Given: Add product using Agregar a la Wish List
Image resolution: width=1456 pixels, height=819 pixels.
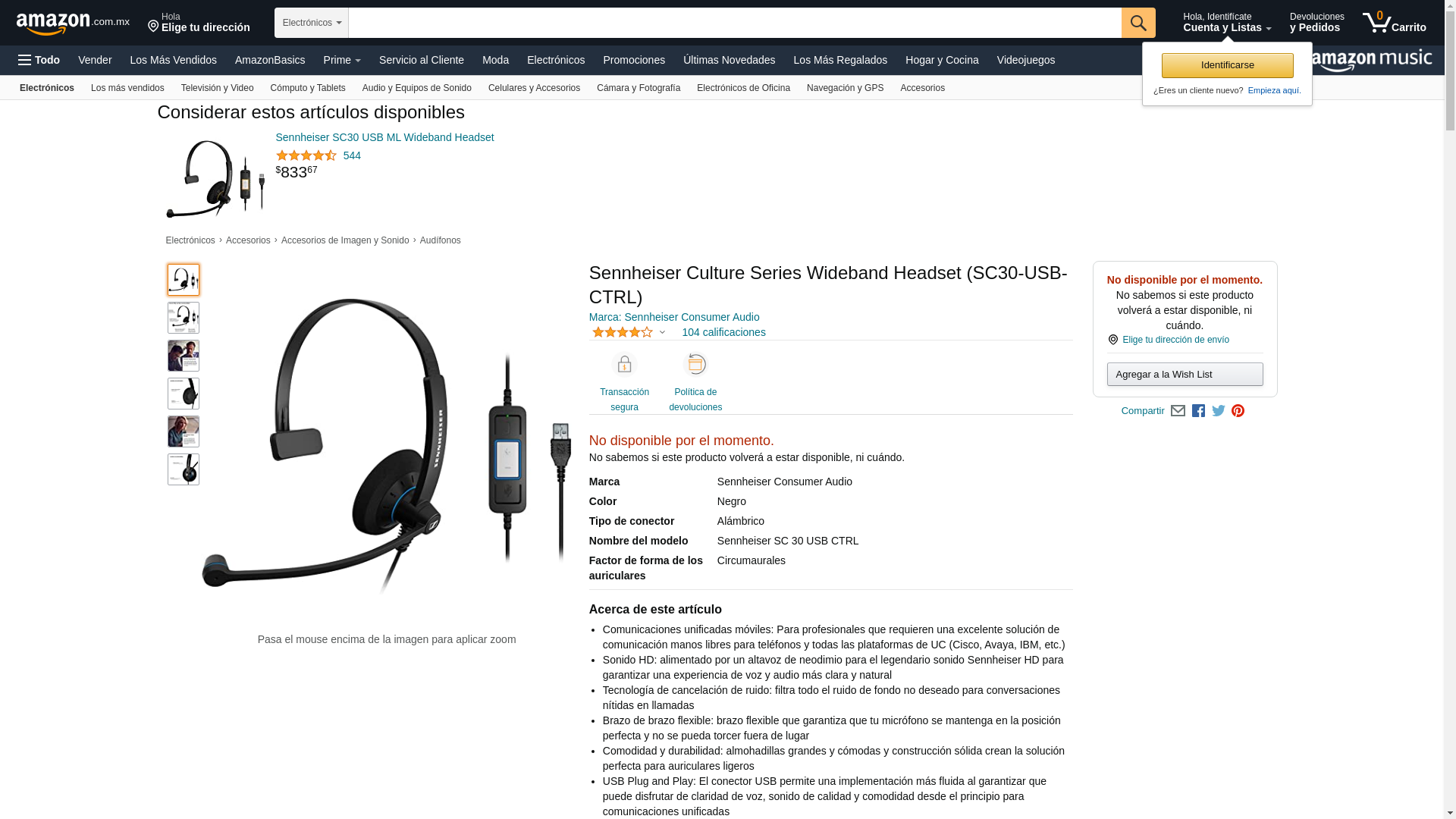Looking at the screenshot, I should click(1185, 375).
